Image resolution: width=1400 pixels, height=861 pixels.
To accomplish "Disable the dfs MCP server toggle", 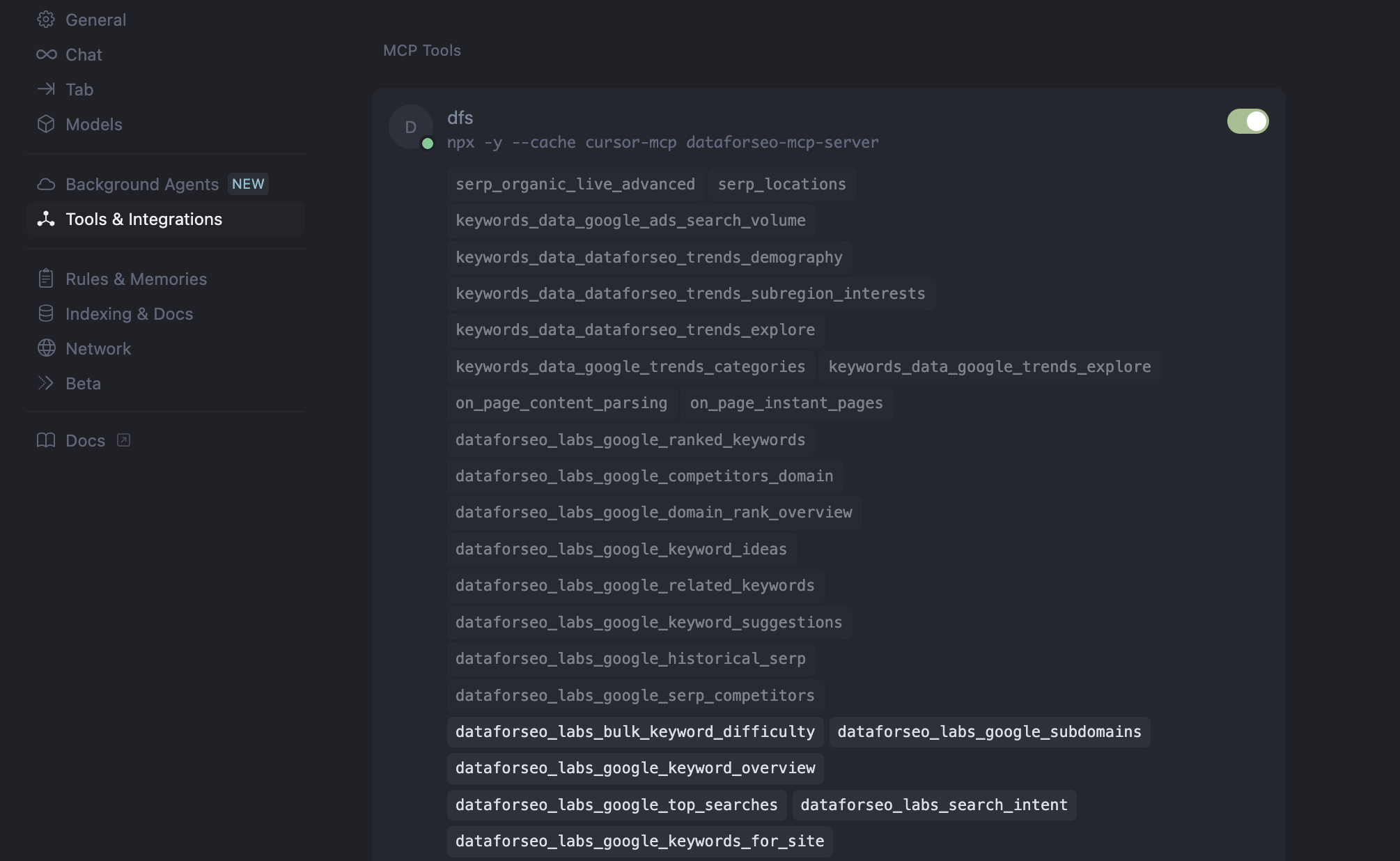I will point(1247,121).
